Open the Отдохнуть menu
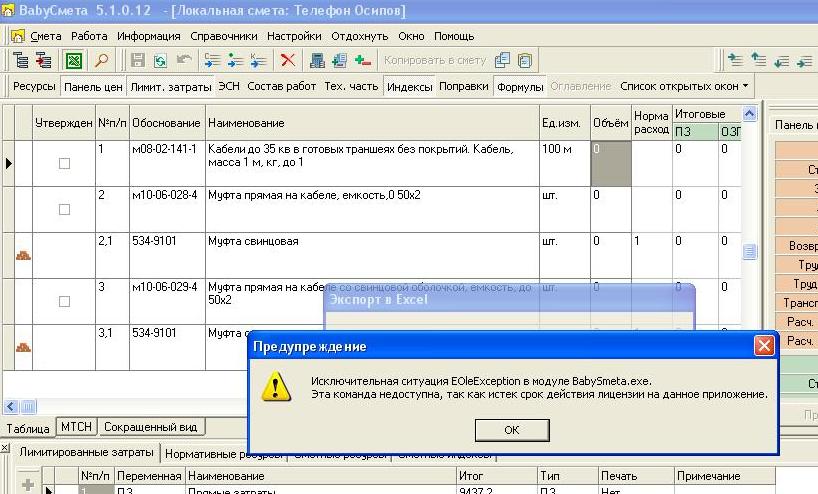The image size is (818, 494). click(359, 36)
